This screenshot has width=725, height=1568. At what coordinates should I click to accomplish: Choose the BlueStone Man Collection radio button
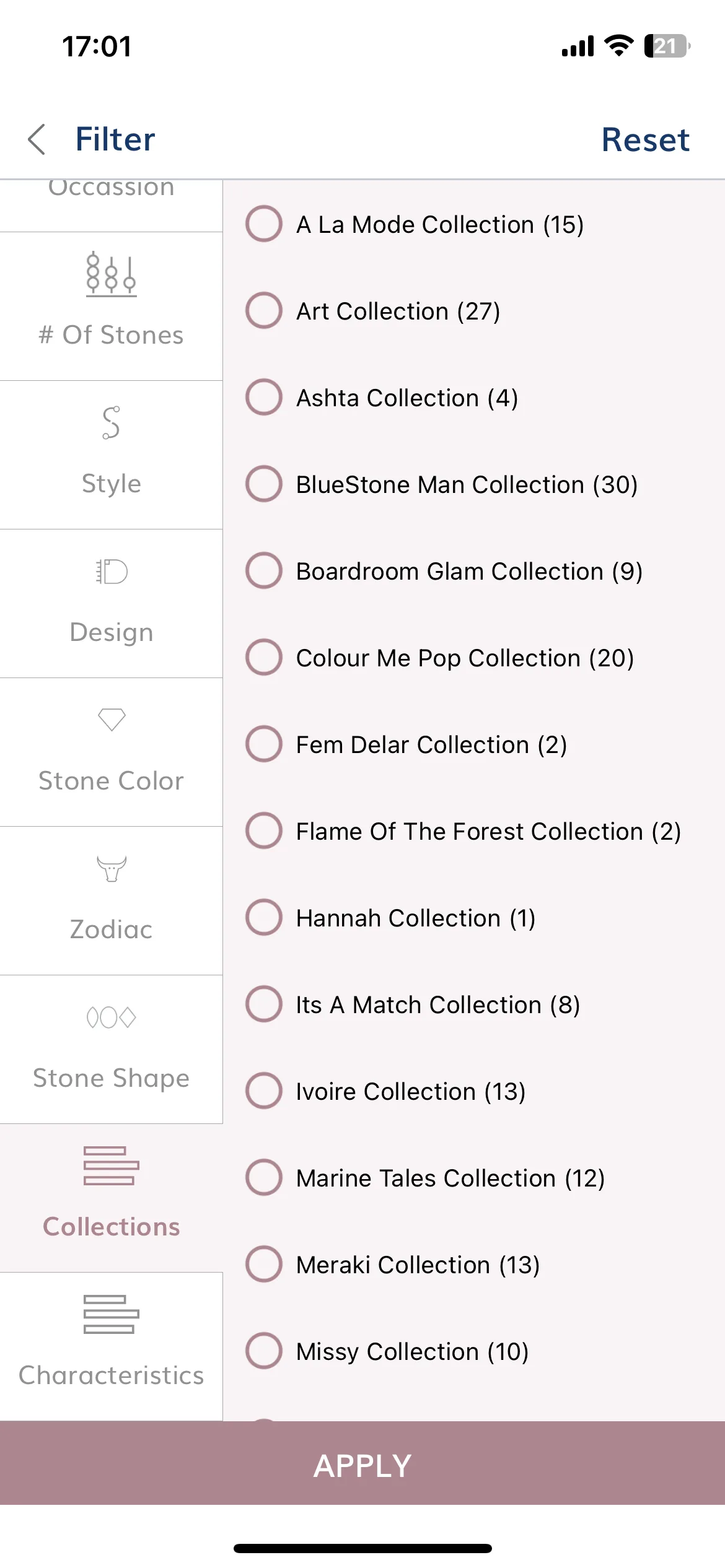[x=265, y=484]
